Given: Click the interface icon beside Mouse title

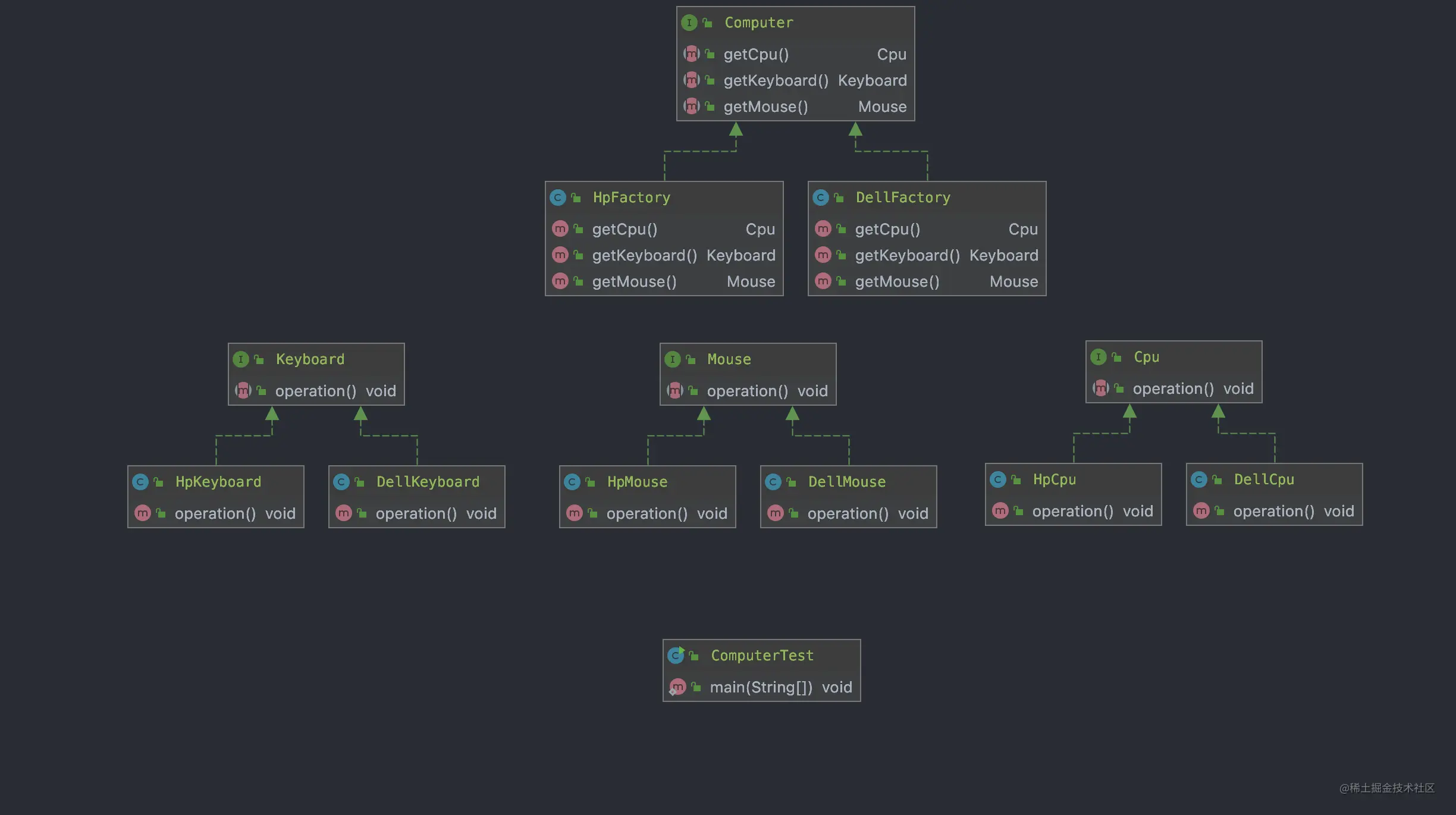Looking at the screenshot, I should coord(673,359).
